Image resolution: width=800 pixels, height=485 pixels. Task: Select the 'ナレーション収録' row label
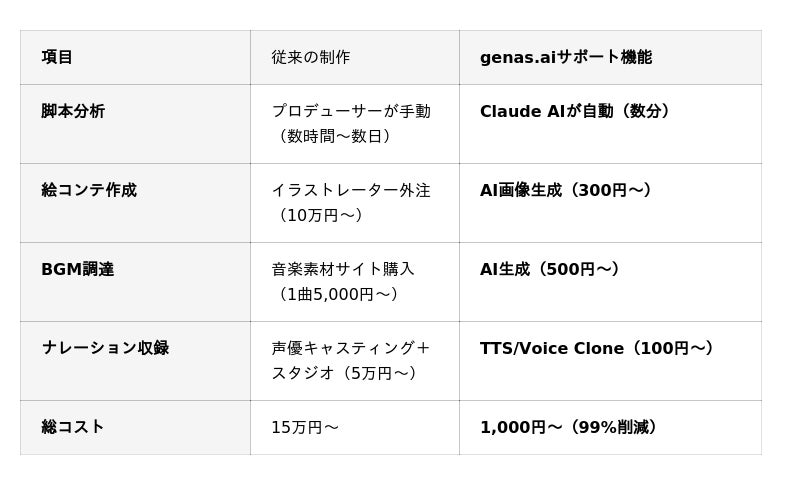tap(105, 348)
